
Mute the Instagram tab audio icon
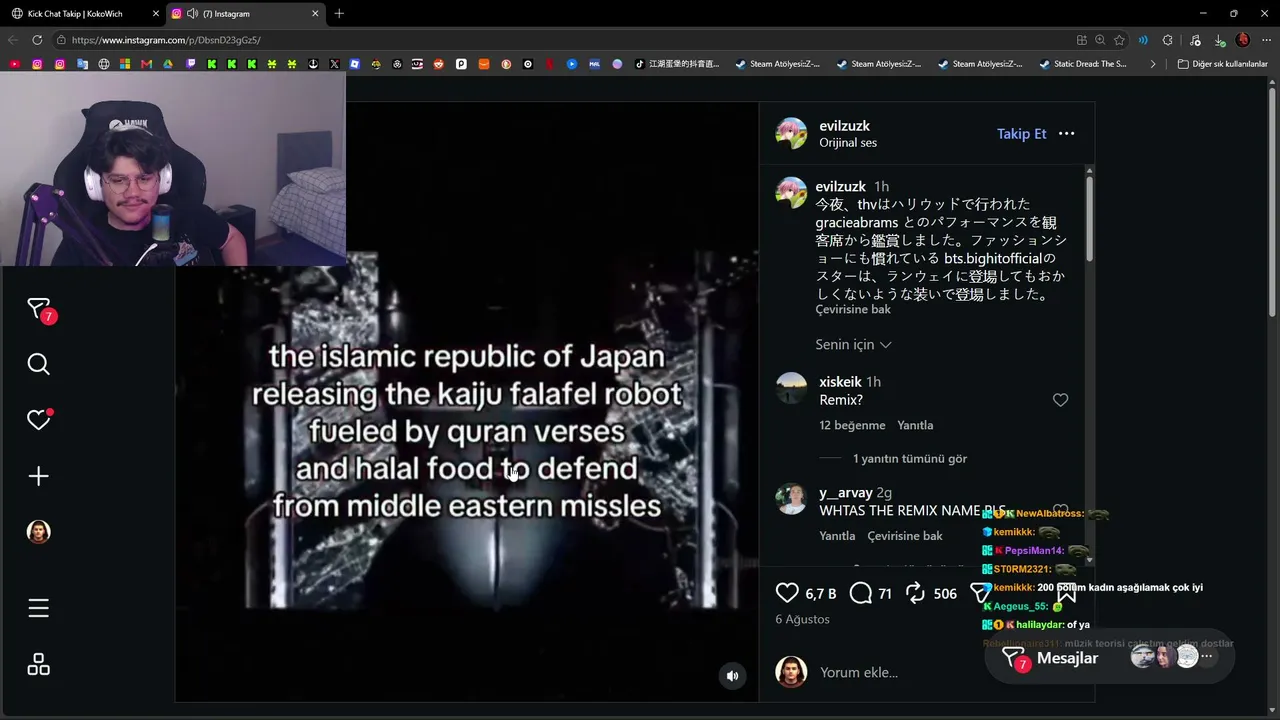192,14
